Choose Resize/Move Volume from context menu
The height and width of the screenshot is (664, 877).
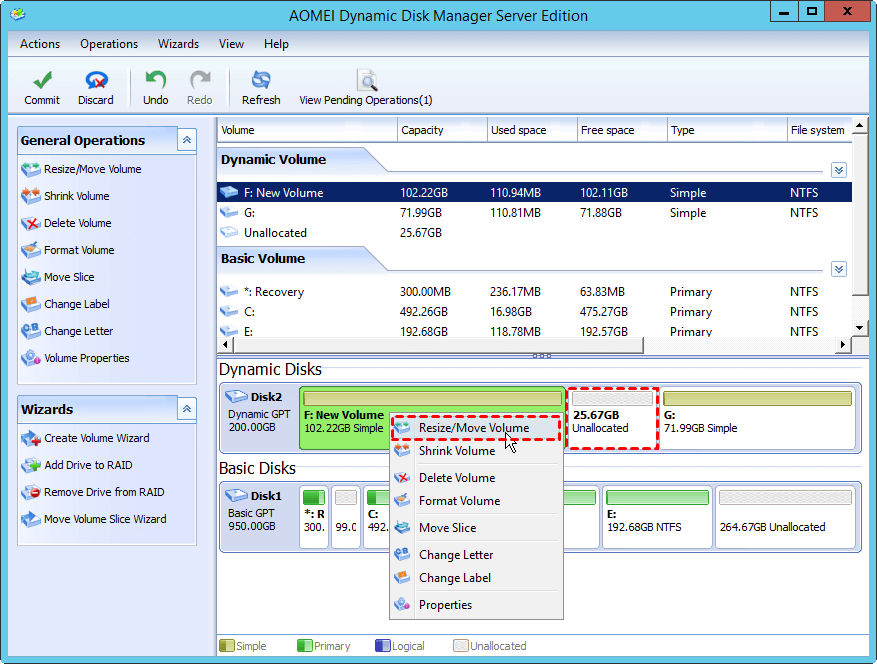tap(476, 428)
